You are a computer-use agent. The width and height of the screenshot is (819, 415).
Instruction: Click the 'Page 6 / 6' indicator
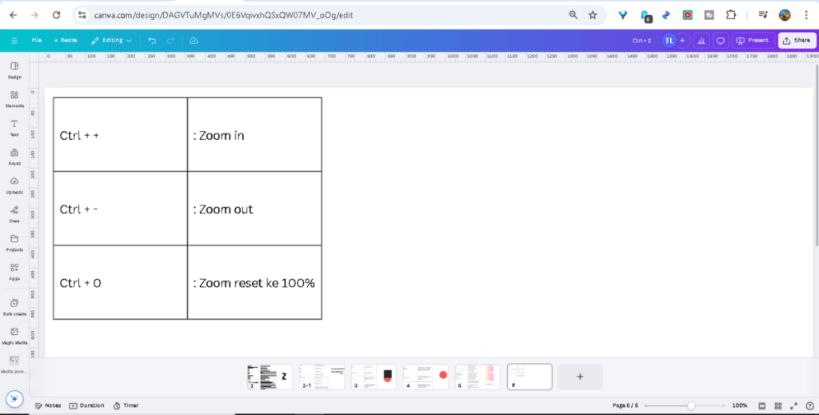point(625,406)
